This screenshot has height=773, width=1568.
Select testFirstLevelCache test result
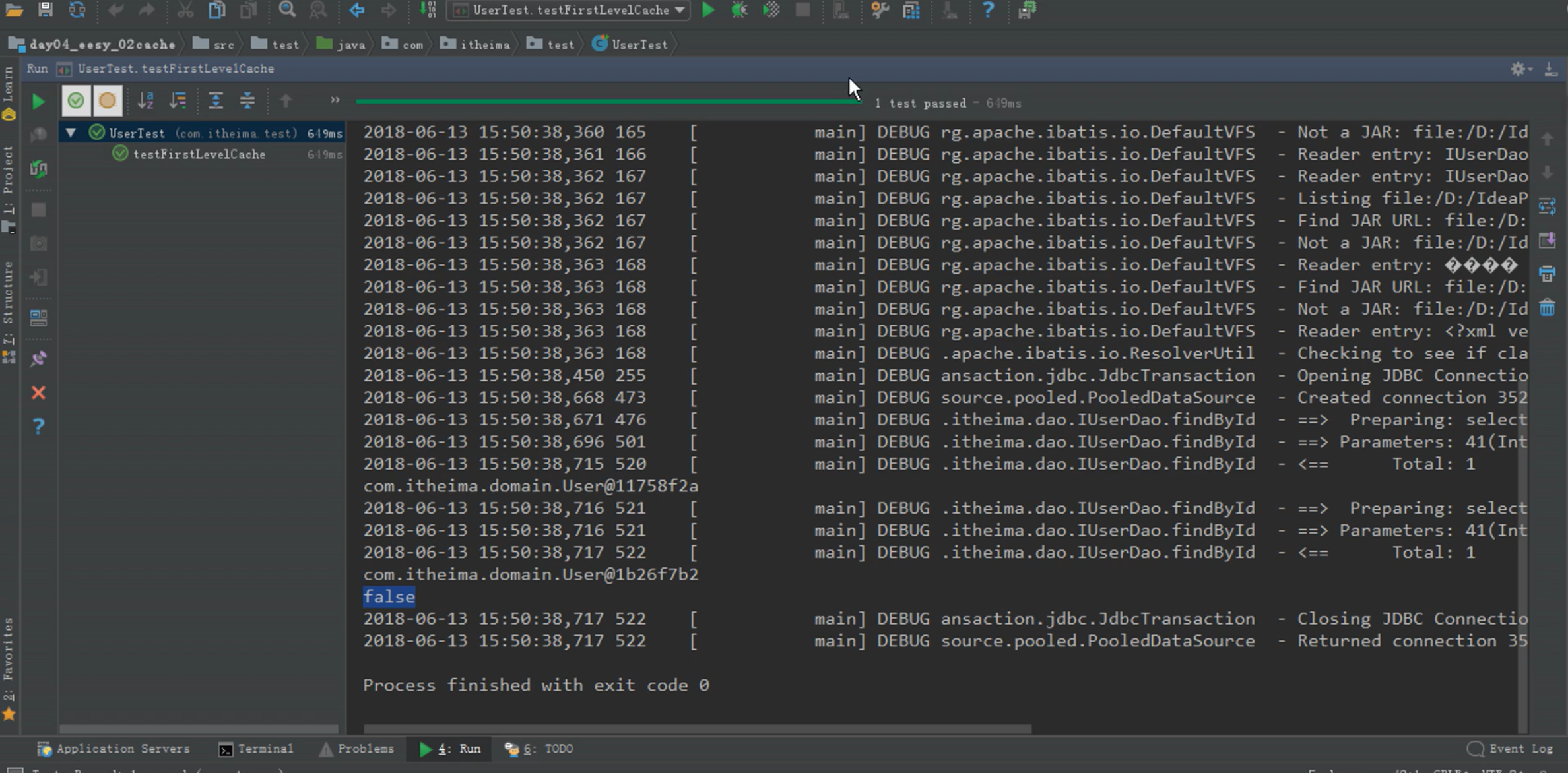click(x=199, y=154)
